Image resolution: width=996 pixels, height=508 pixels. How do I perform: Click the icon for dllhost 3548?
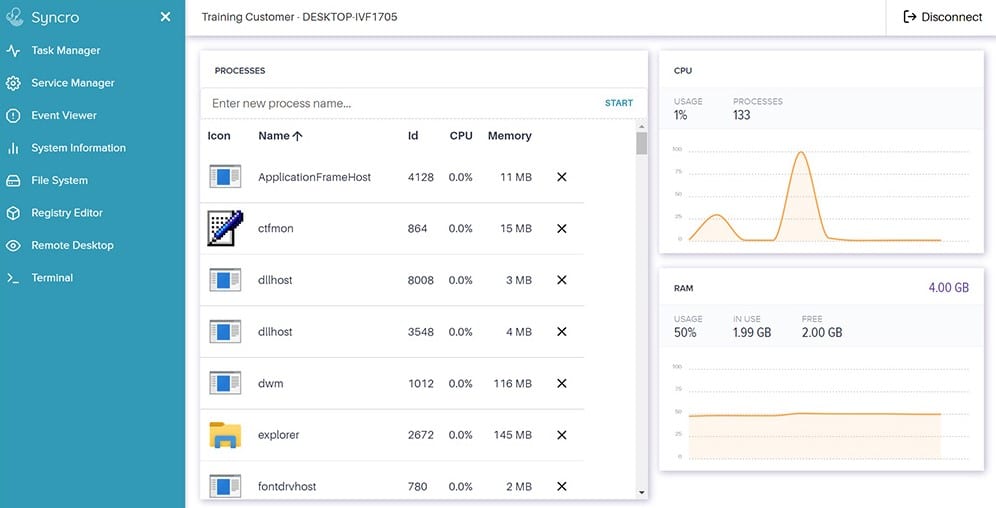(x=225, y=331)
